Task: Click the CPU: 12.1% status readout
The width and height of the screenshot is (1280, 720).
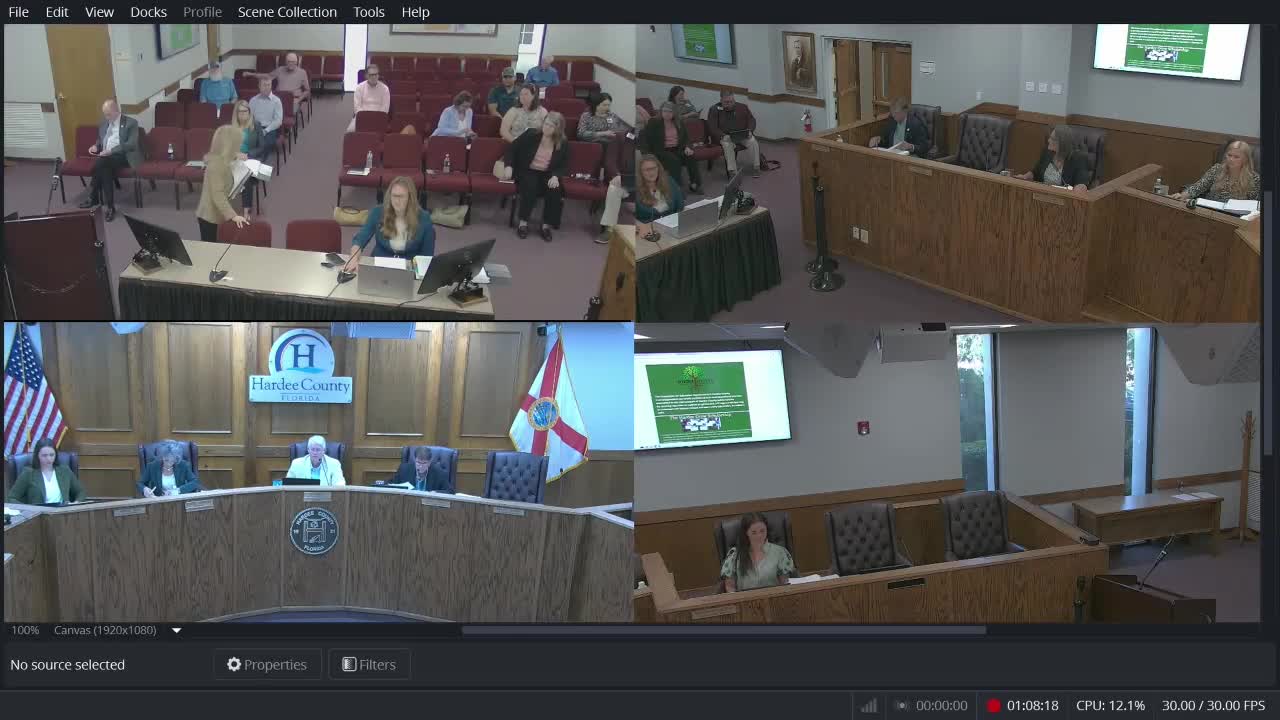Action: click(1110, 706)
